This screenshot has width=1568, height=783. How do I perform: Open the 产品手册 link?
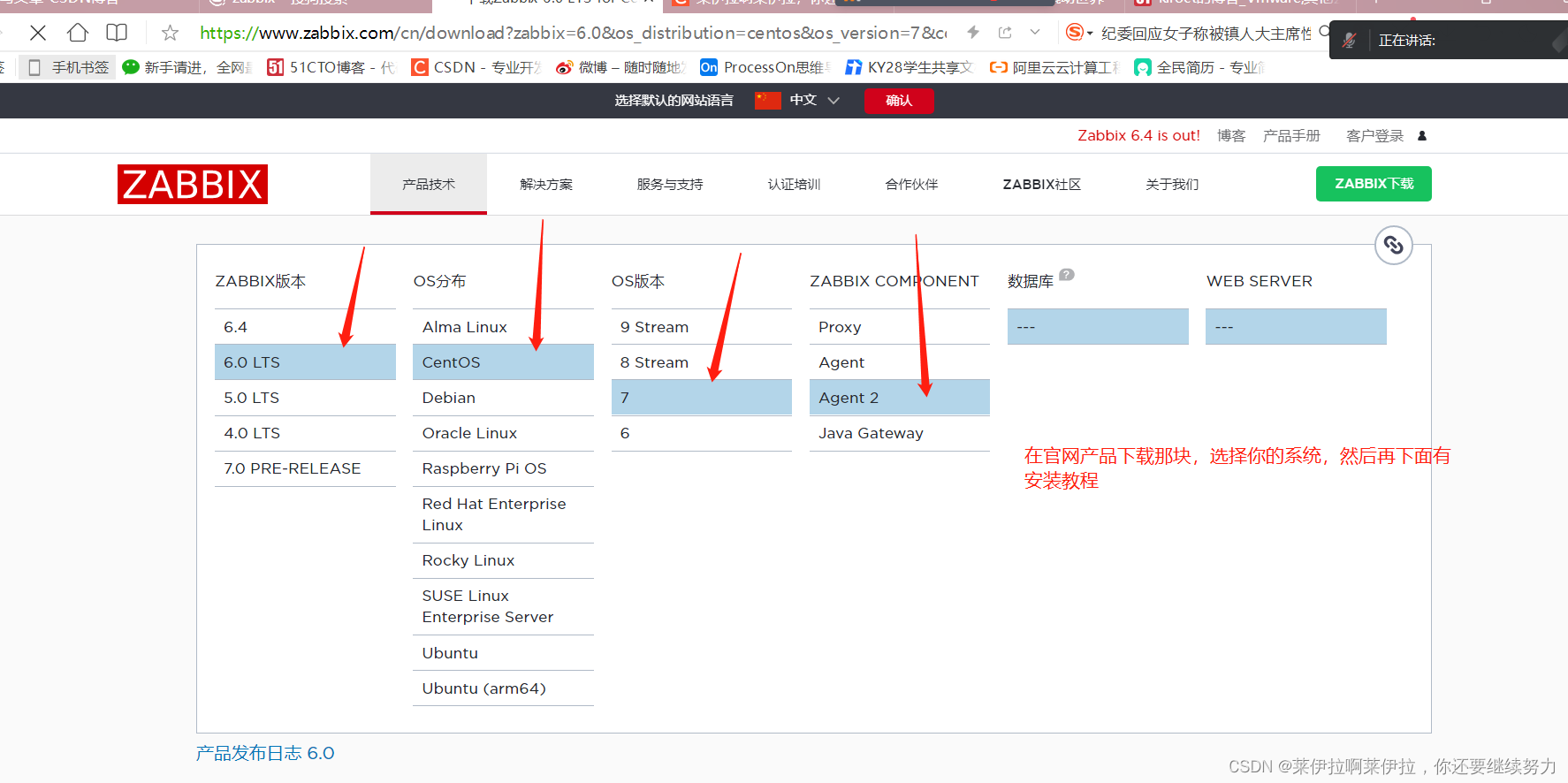tap(1291, 136)
